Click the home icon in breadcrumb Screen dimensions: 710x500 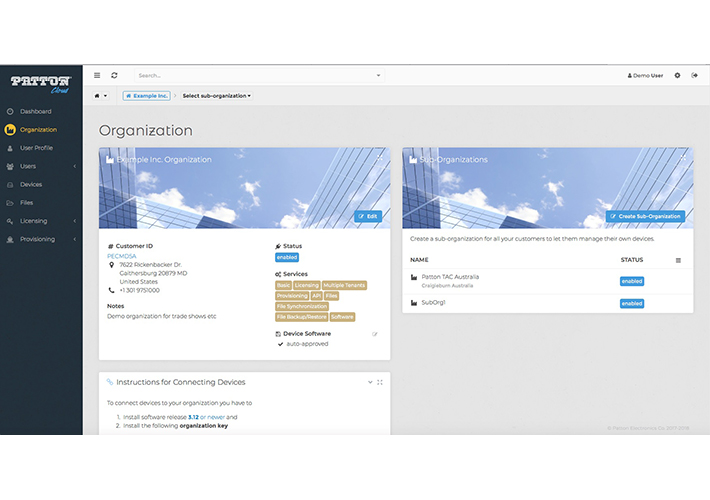pos(97,96)
